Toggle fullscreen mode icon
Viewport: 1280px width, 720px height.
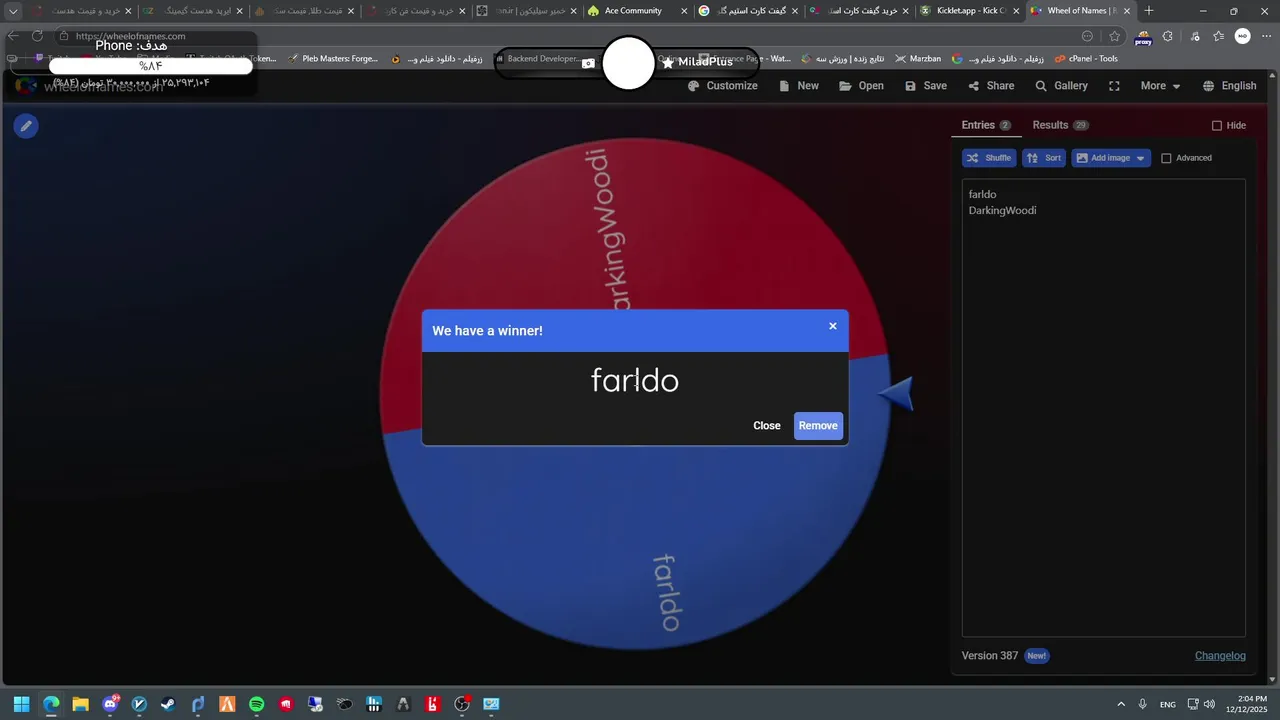click(x=1114, y=86)
